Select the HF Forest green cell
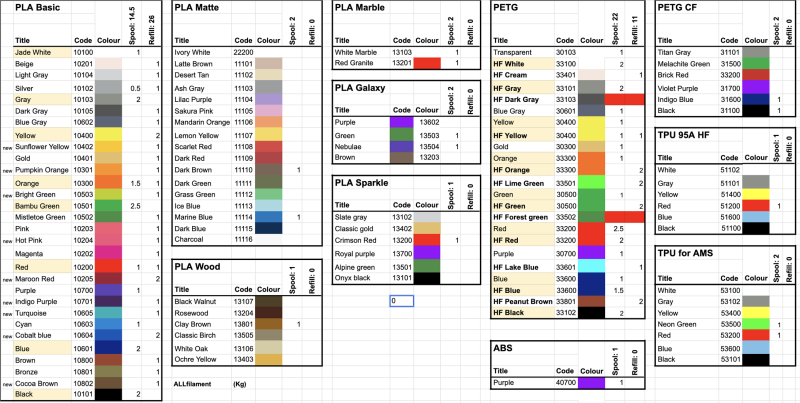Screen dimensions: 800x403 [523, 217]
